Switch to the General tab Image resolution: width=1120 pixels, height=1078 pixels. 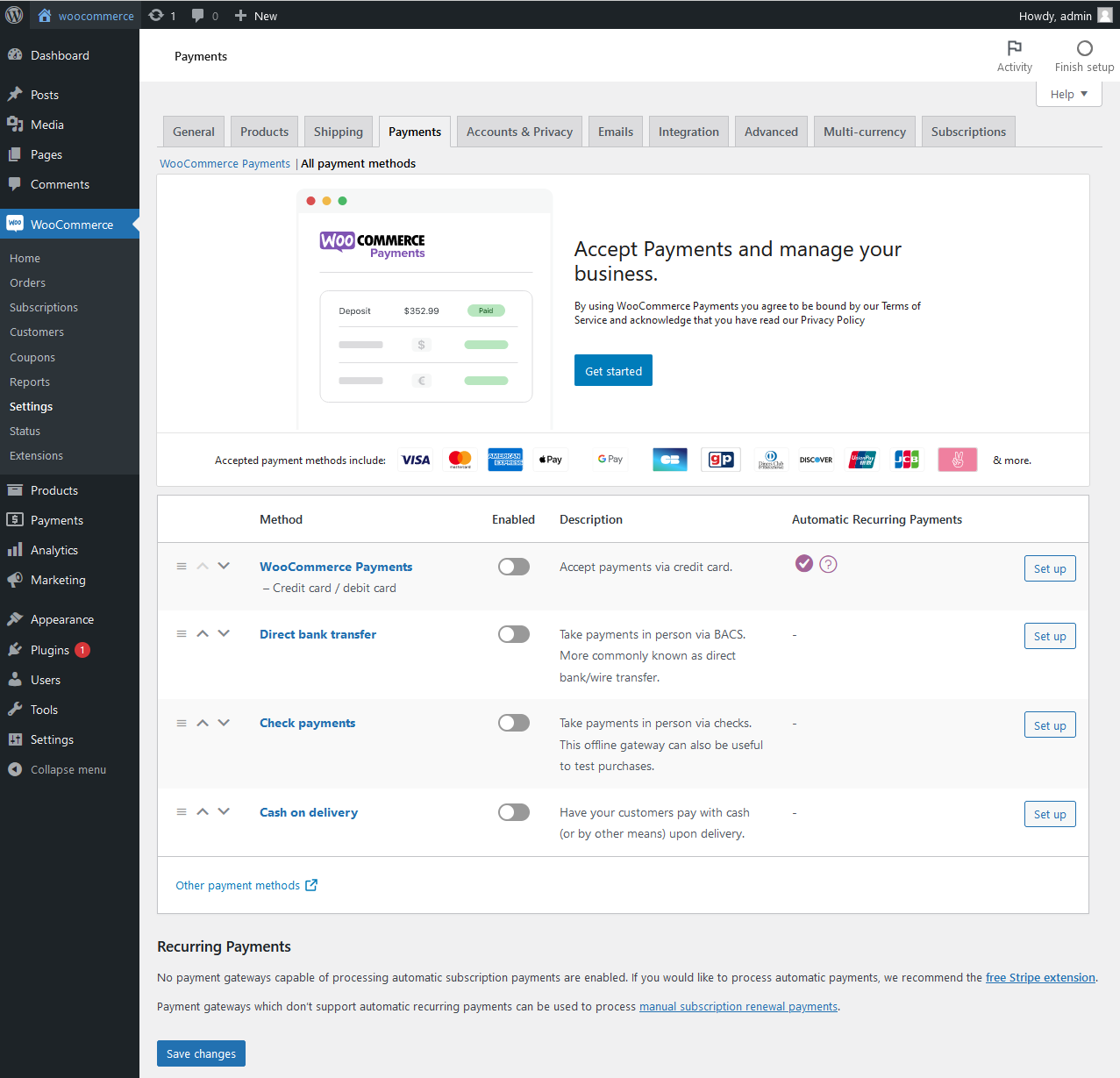point(194,132)
